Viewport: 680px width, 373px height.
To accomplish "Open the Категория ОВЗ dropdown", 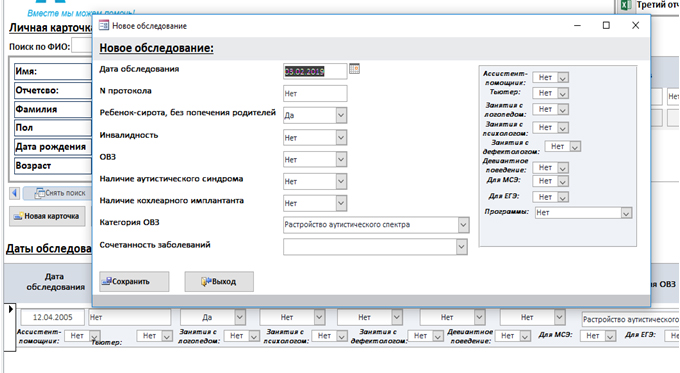I will click(463, 225).
